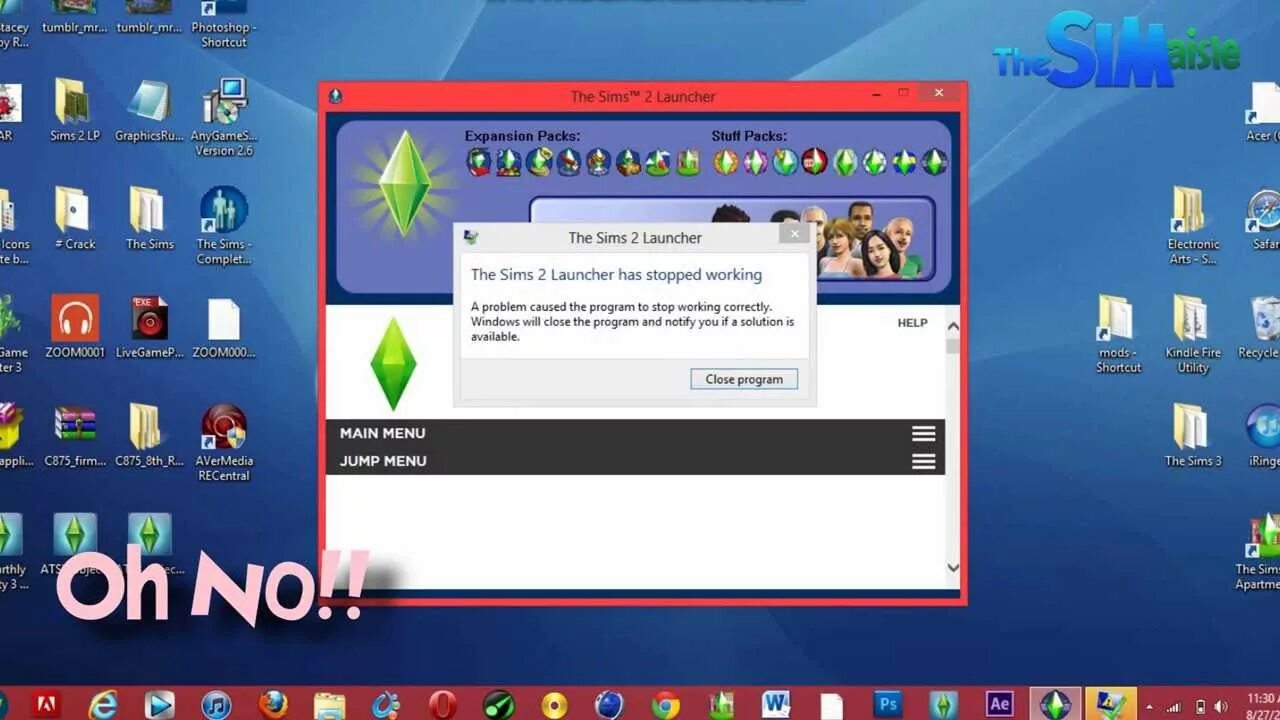Select the Kindle Fire Utility folder

1193,334
